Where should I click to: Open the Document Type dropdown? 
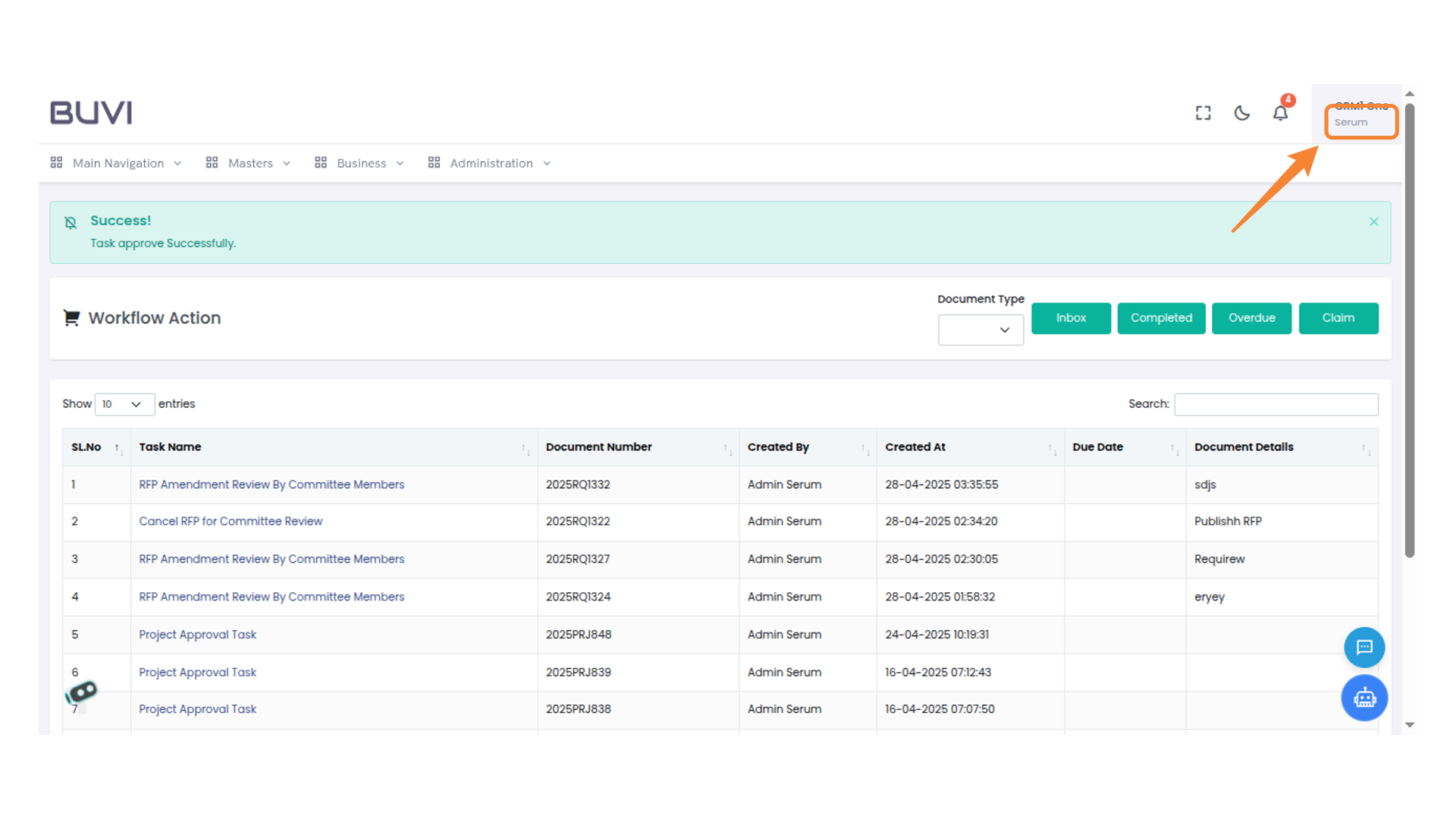coord(981,330)
